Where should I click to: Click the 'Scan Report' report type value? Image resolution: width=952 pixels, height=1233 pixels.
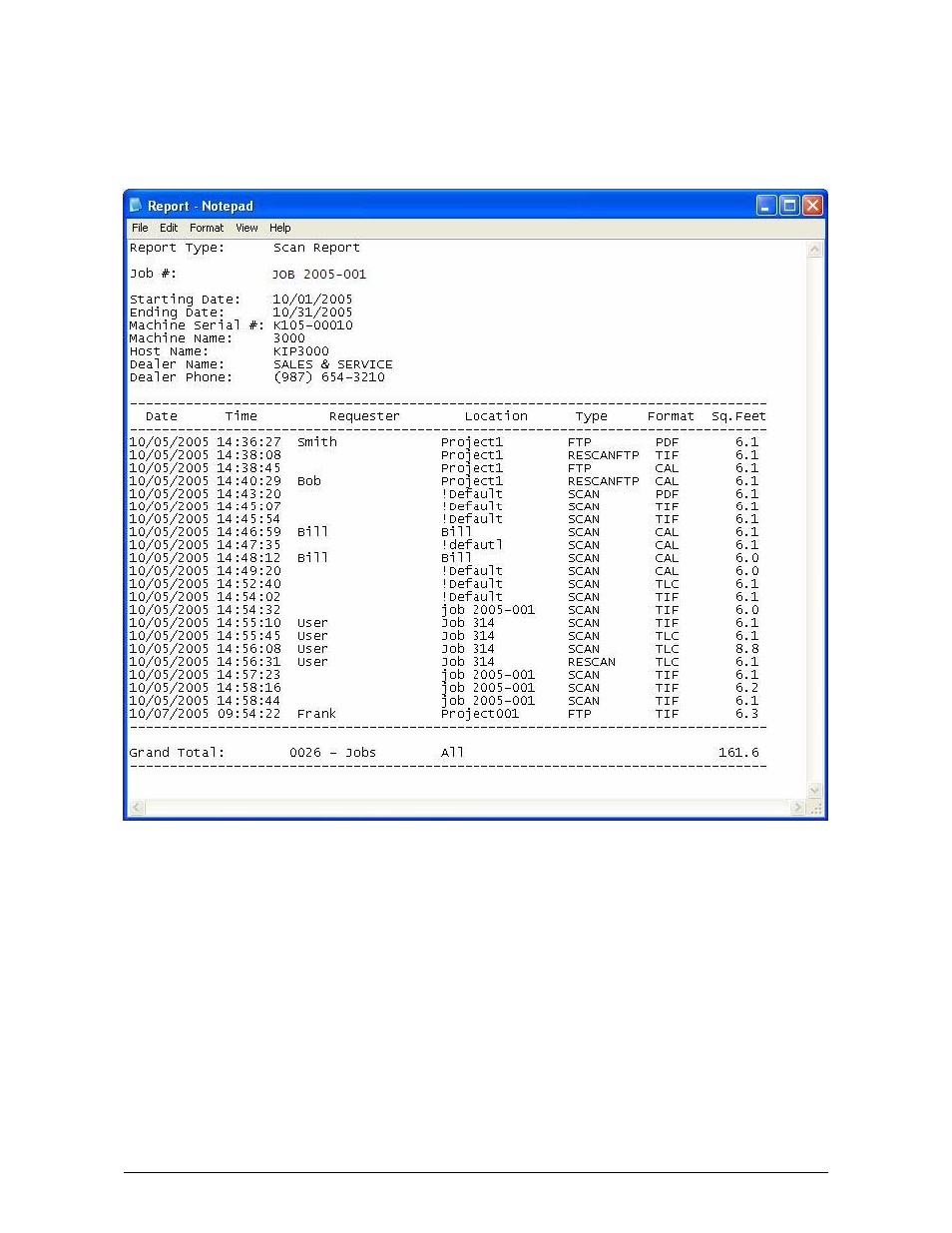point(316,248)
